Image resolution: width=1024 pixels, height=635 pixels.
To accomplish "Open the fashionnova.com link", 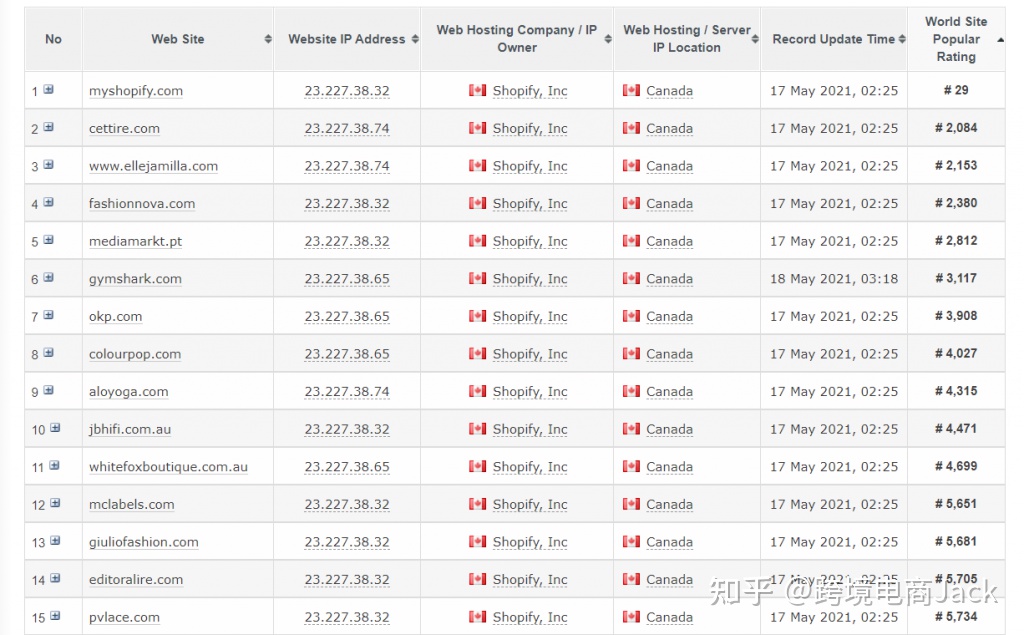I will pos(142,204).
